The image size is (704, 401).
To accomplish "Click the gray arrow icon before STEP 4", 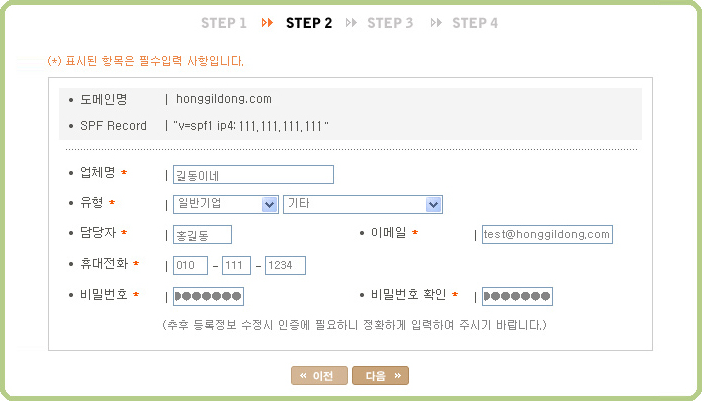I will click(436, 22).
